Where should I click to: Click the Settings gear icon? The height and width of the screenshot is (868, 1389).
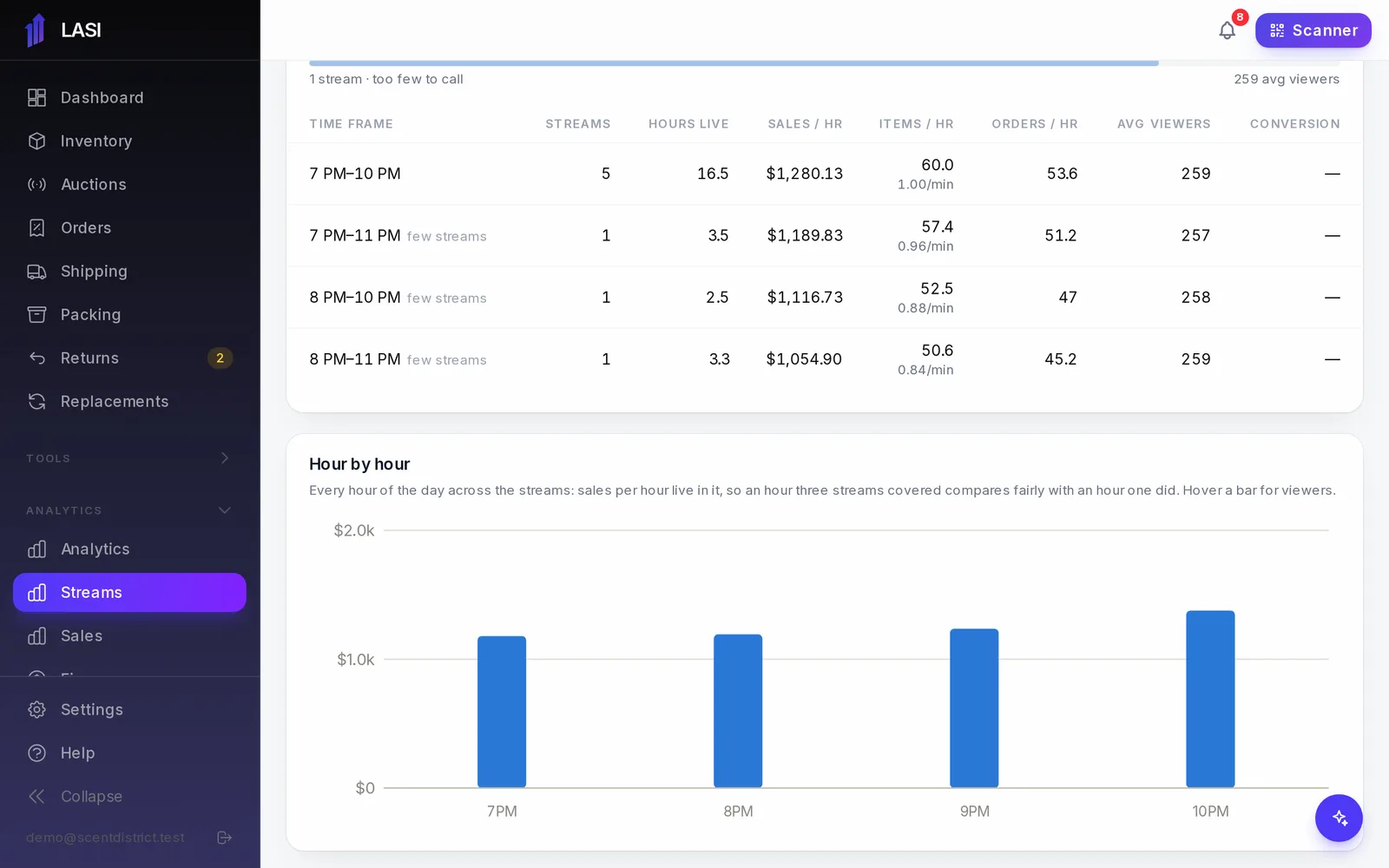click(x=36, y=709)
